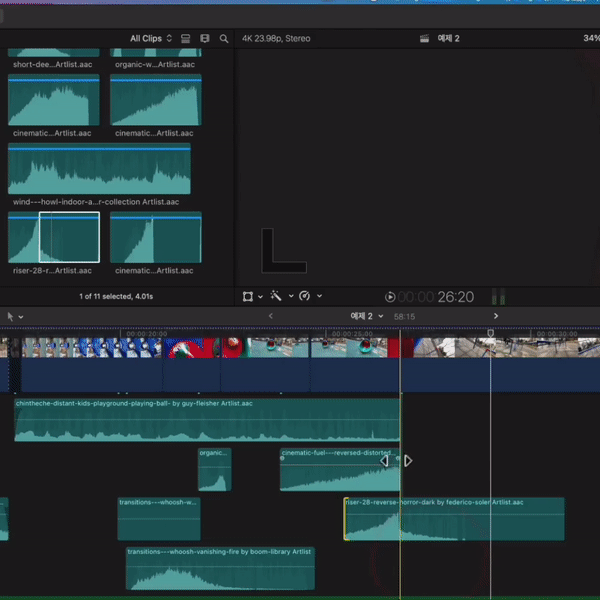Select the transitions---whoosh-vanishing-fire timeline clip
Image resolution: width=600 pixels, height=600 pixels.
coord(220,568)
